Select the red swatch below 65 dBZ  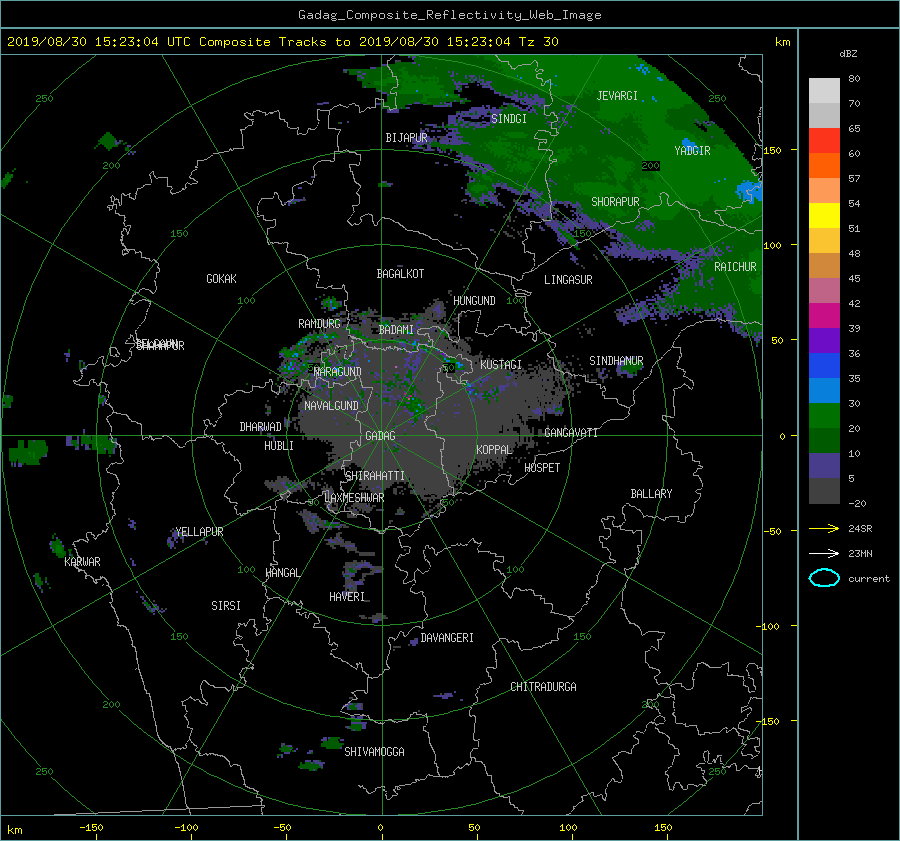point(824,140)
